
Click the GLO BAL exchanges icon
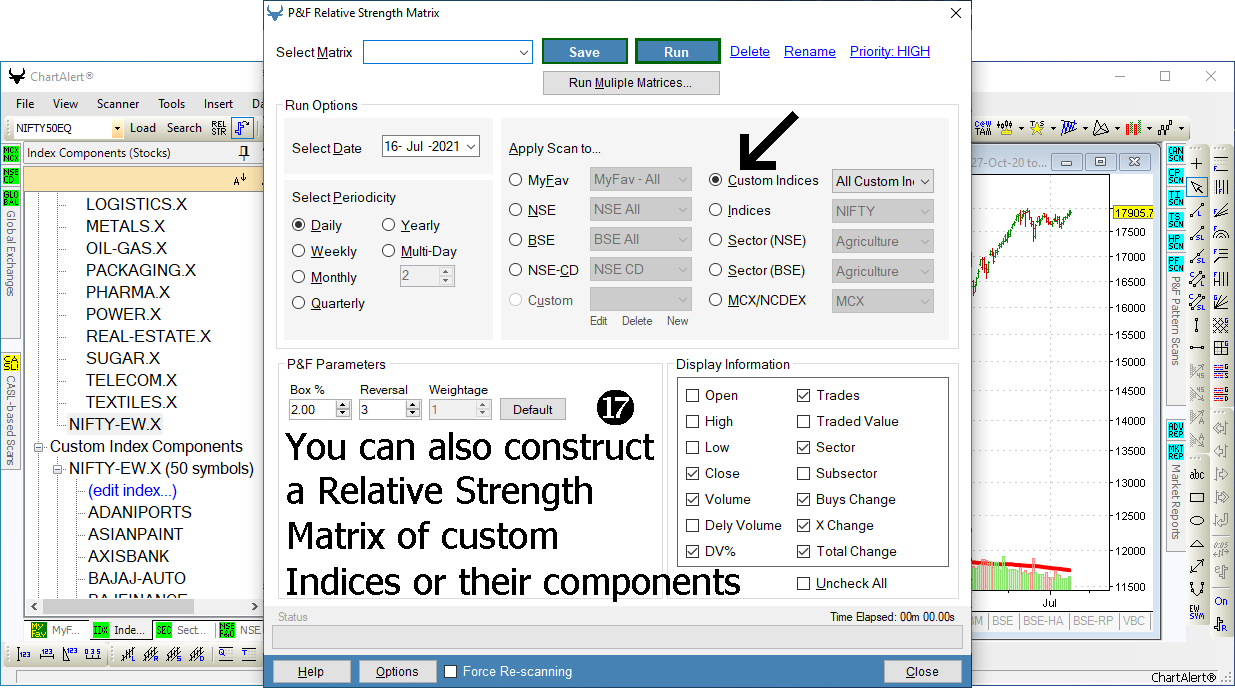click(11, 198)
